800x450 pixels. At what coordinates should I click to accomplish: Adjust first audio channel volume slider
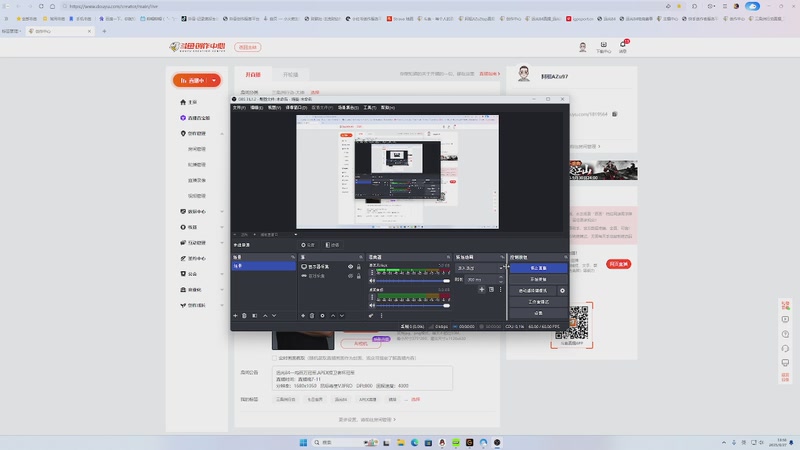(413, 281)
